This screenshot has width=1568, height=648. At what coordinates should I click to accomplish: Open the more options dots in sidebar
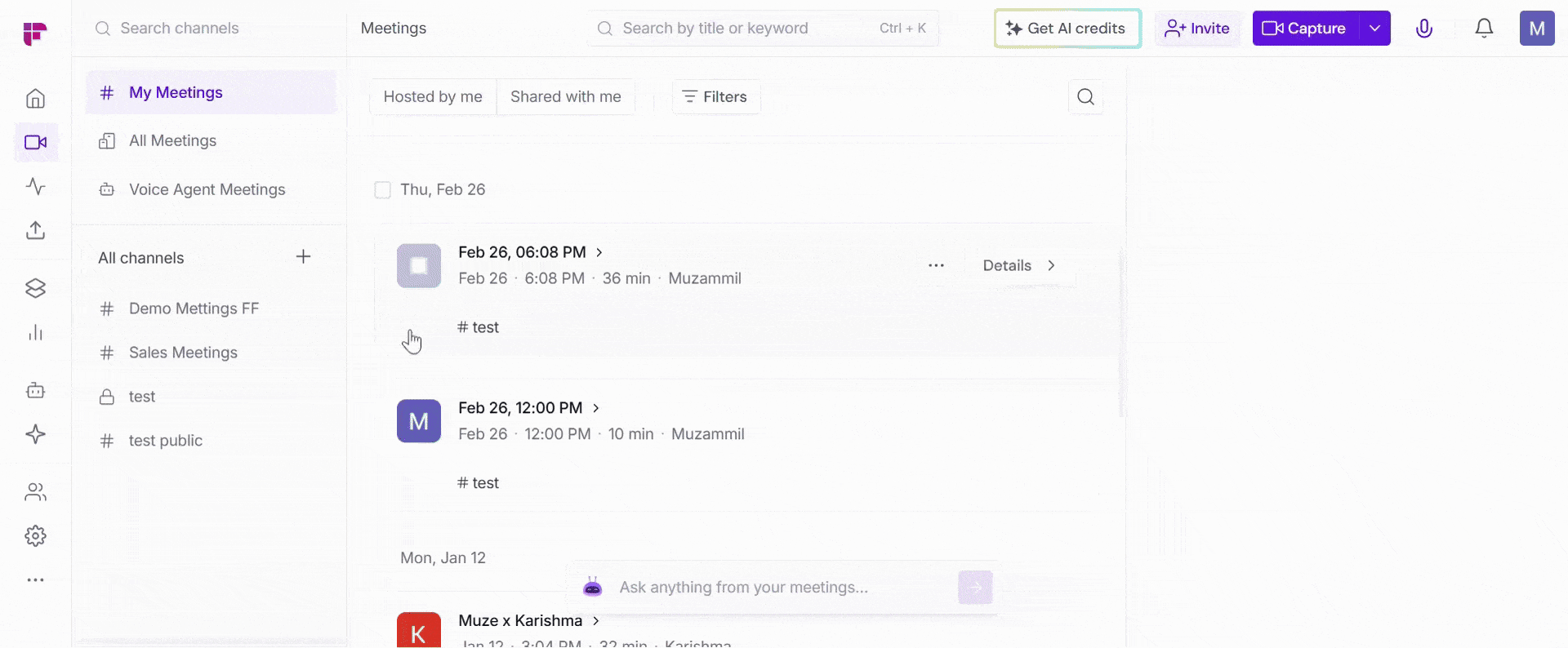(x=35, y=580)
